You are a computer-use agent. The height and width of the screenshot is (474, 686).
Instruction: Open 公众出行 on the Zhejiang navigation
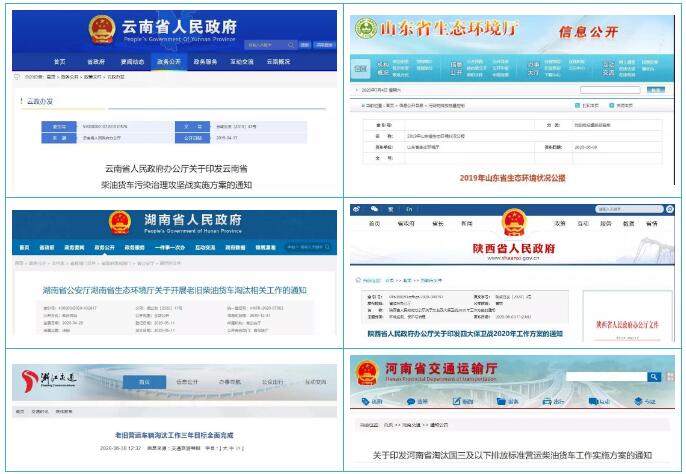pyautogui.click(x=273, y=382)
